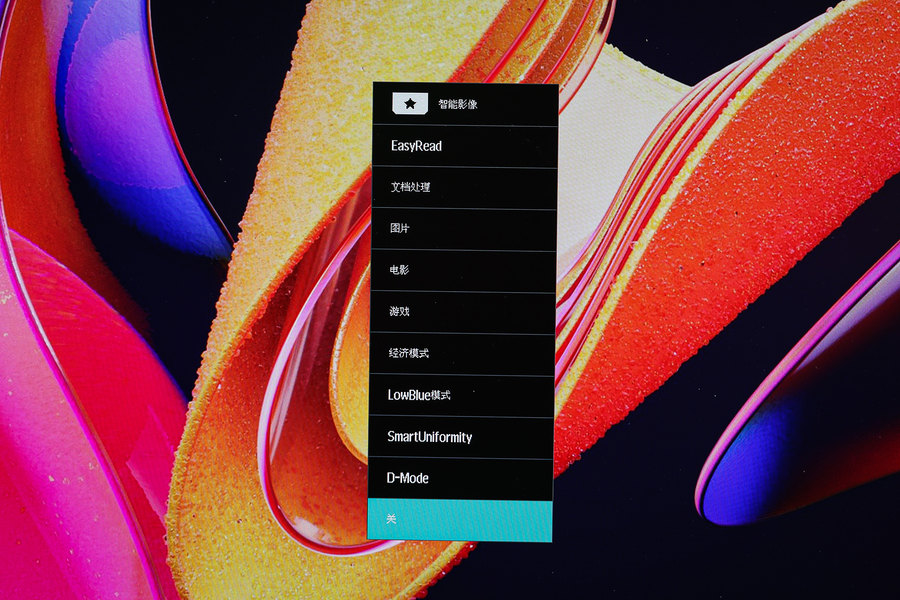Choose the EasyRead picture mode

[416, 146]
